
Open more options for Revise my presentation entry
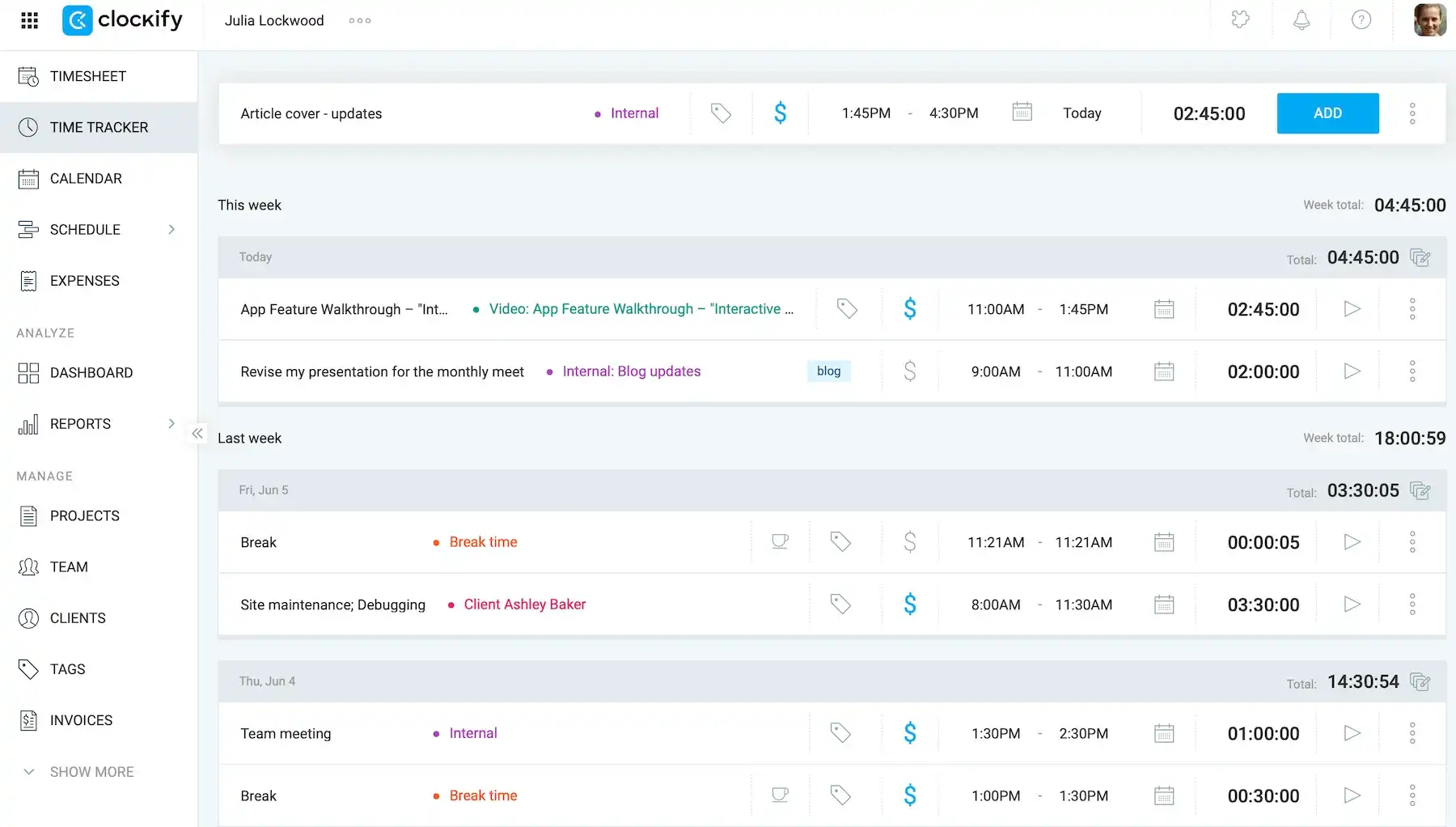[1412, 371]
